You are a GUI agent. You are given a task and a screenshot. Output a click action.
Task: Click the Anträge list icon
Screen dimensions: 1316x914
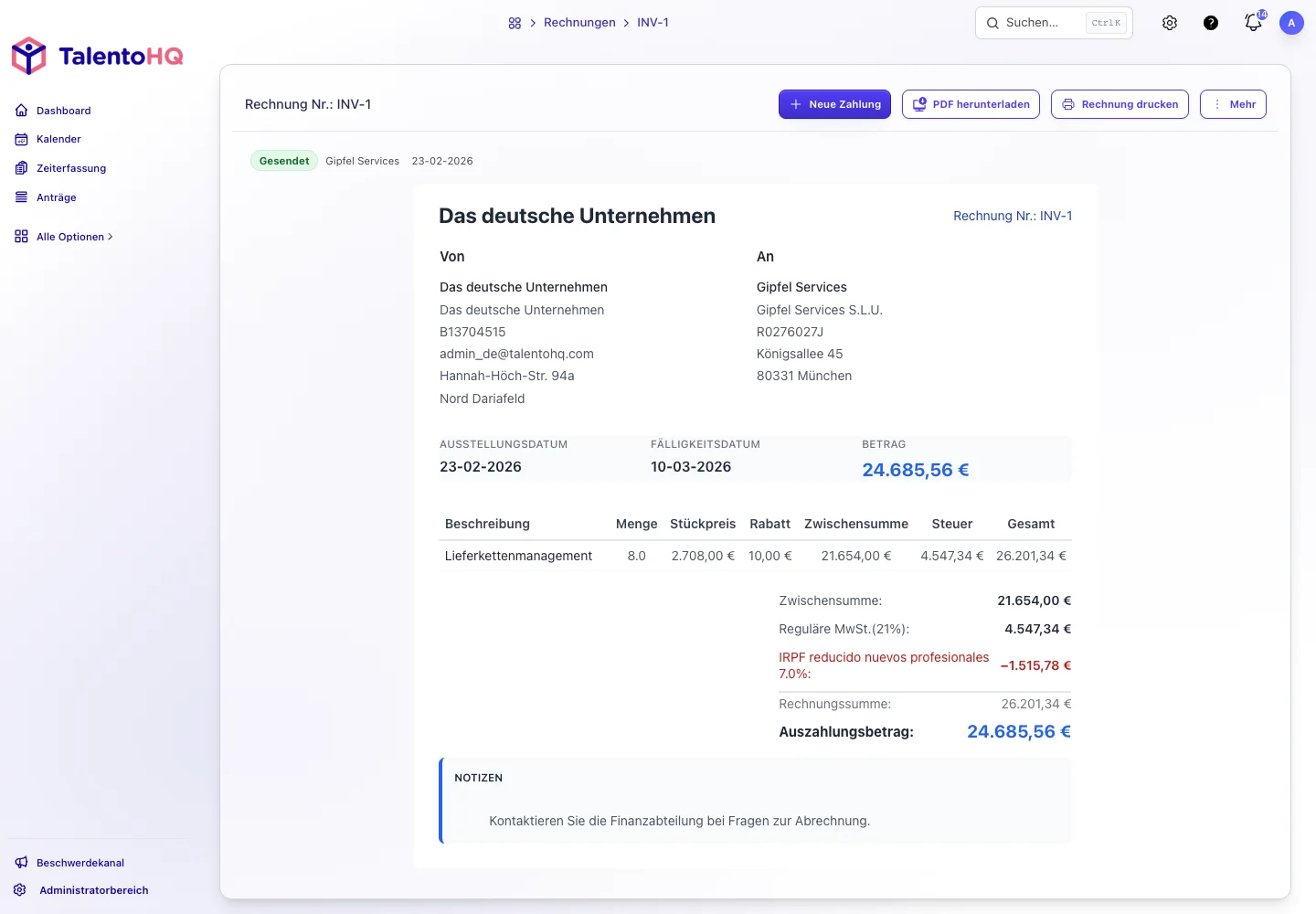(21, 197)
